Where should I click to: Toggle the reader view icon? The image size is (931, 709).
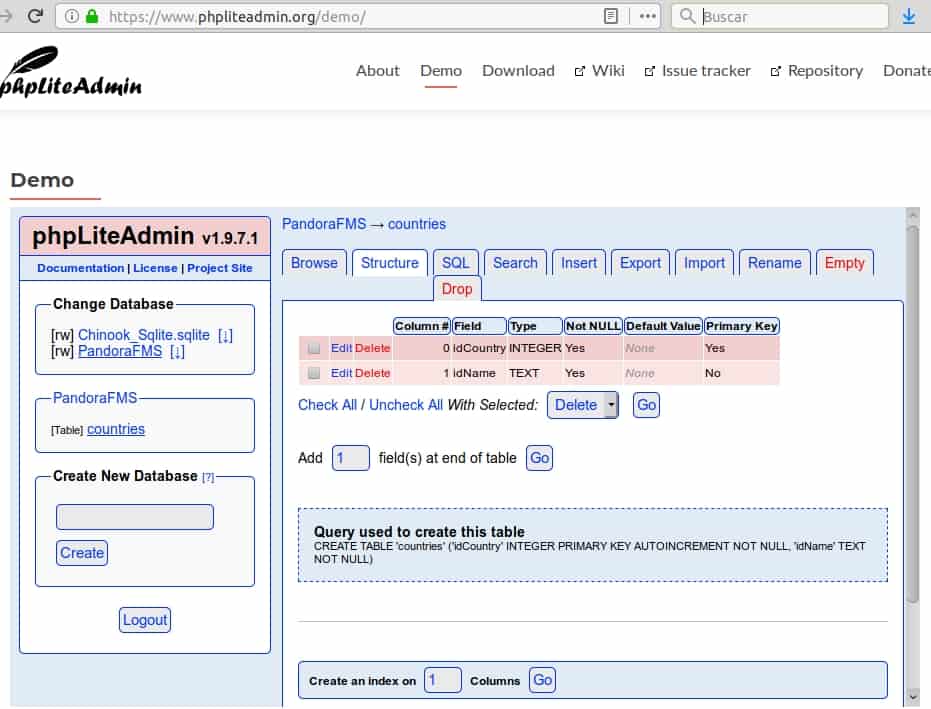(x=610, y=16)
